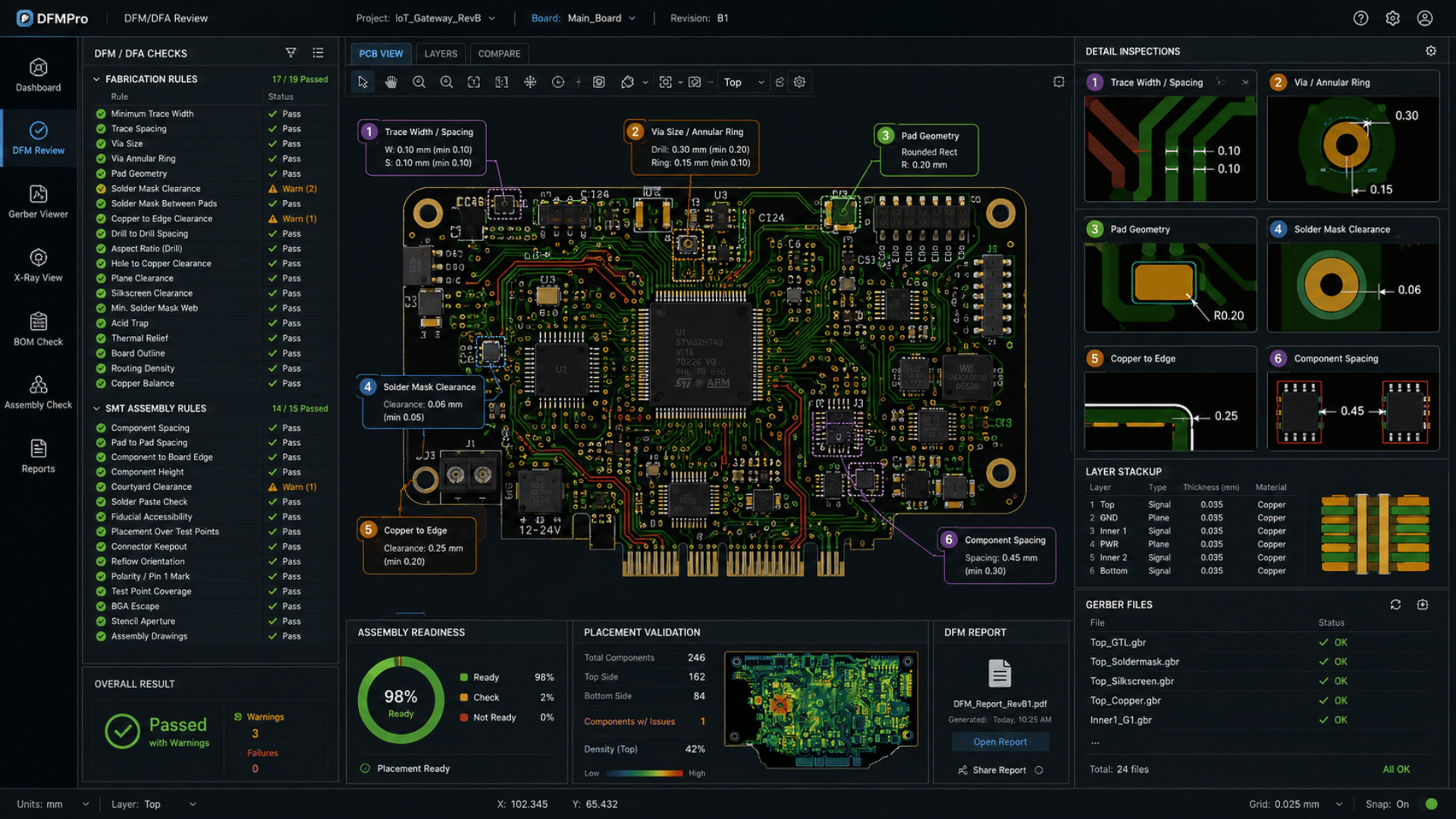The image size is (1456, 819).
Task: Click the Placement Validation board thumbnail
Action: 821,710
